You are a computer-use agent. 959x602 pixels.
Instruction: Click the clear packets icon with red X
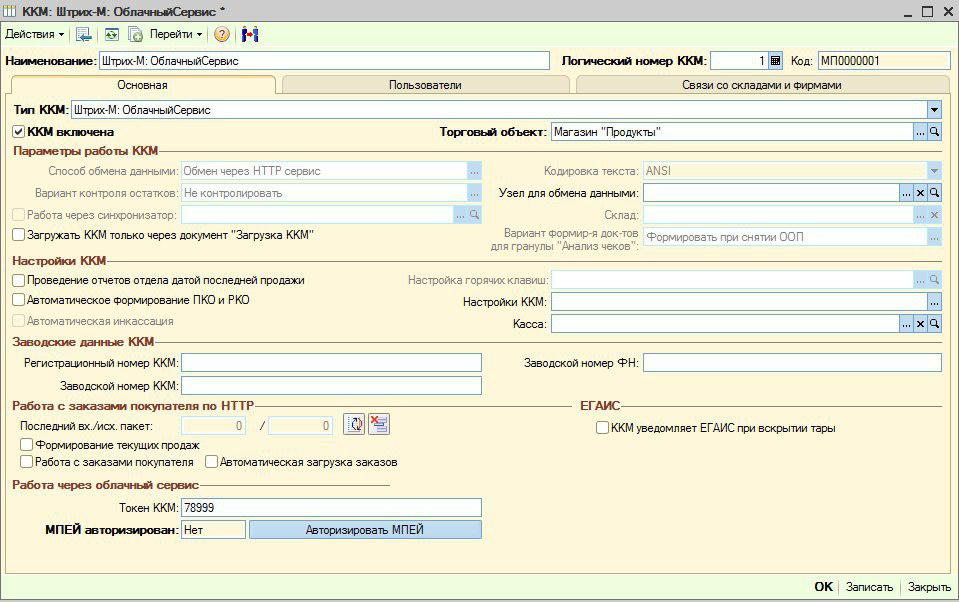(379, 425)
